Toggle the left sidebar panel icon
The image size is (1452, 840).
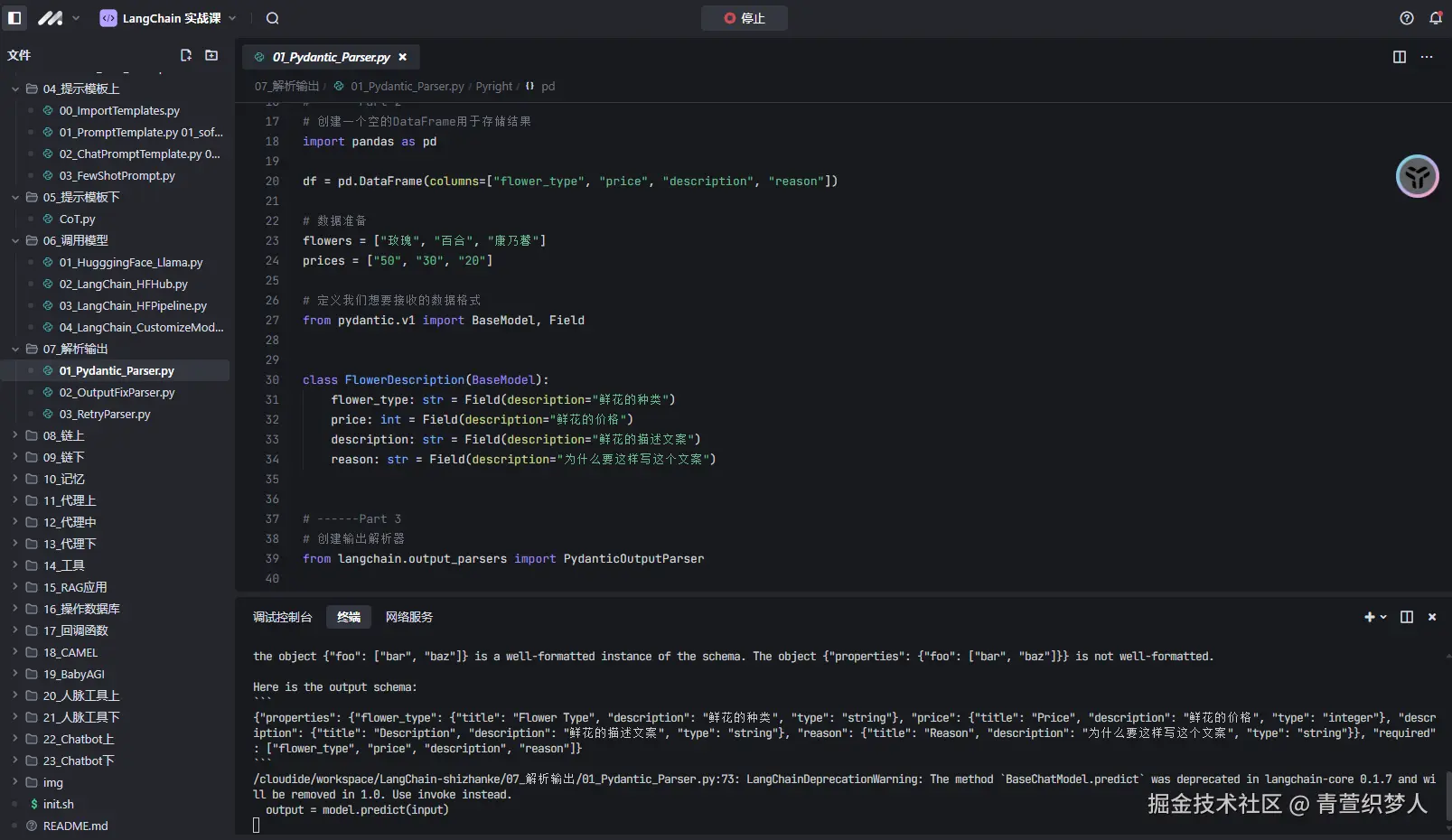point(14,18)
